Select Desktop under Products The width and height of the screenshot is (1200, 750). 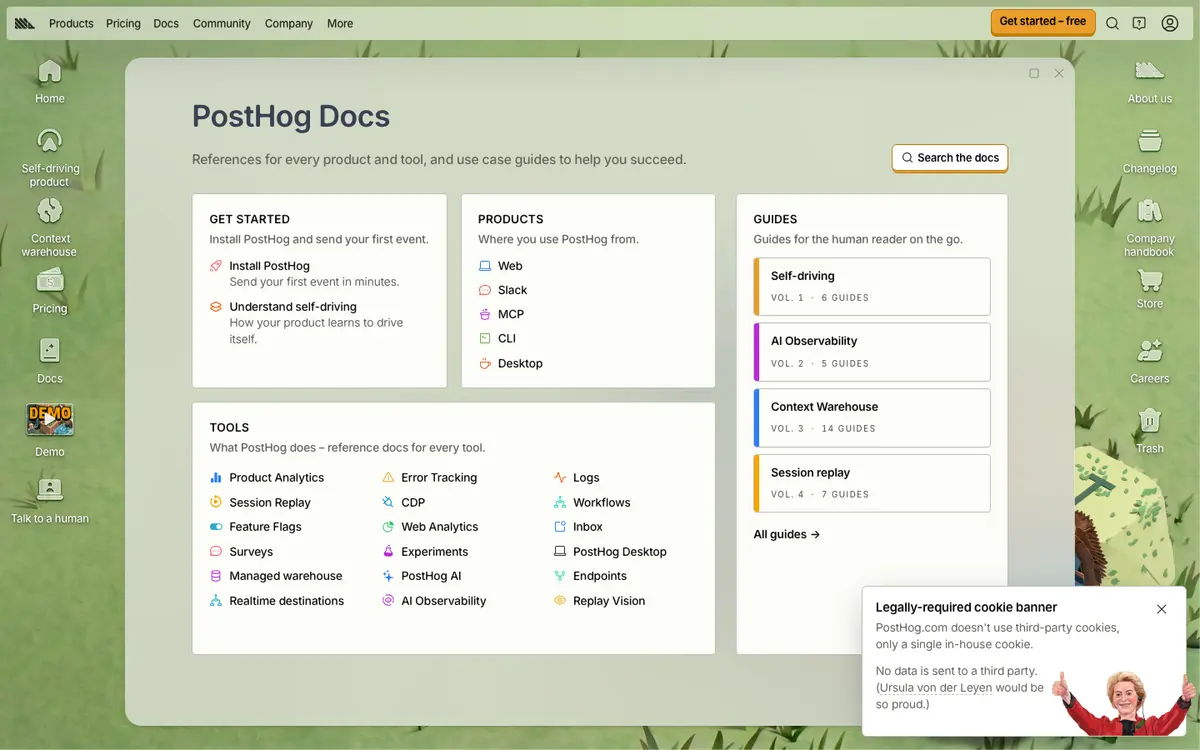click(x=520, y=363)
